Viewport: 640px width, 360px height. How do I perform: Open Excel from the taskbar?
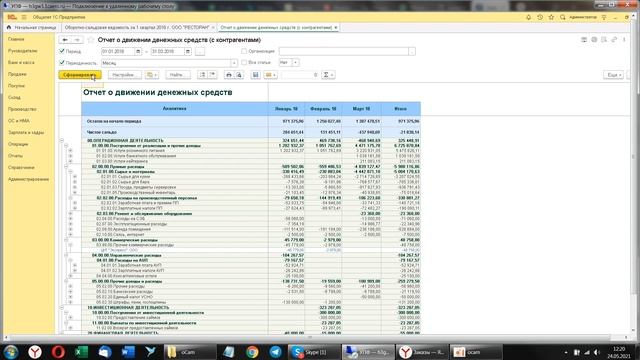click(x=82, y=352)
